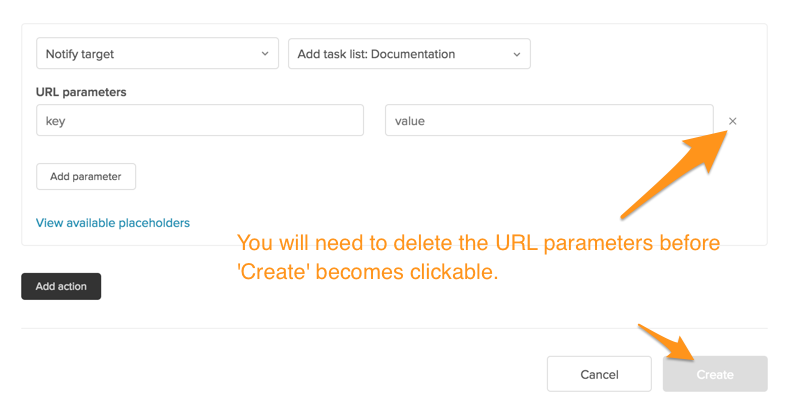The image size is (788, 413).
Task: Click the Add parameter button
Action: [x=86, y=176]
